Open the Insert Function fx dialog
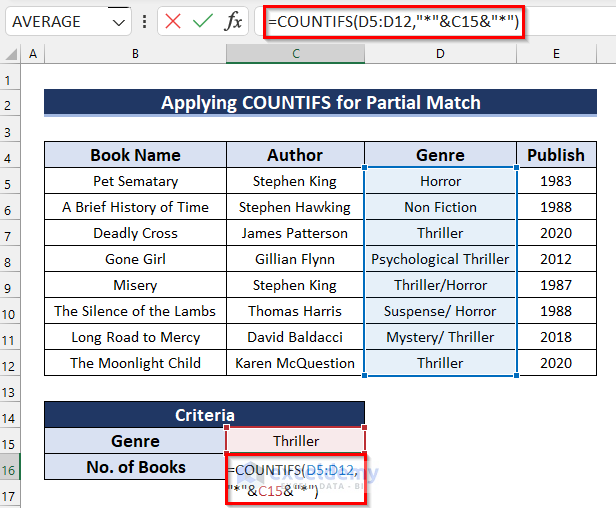This screenshot has width=616, height=508. pyautogui.click(x=235, y=21)
